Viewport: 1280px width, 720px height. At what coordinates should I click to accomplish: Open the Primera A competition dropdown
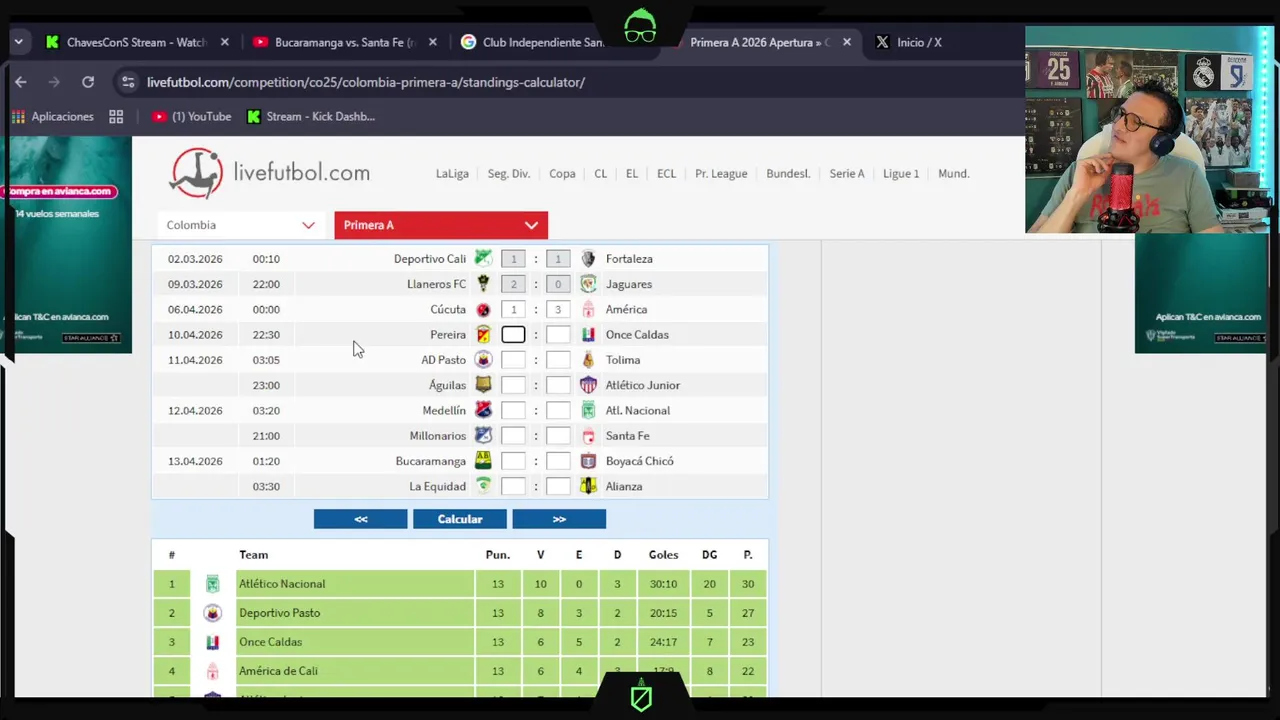coord(441,225)
